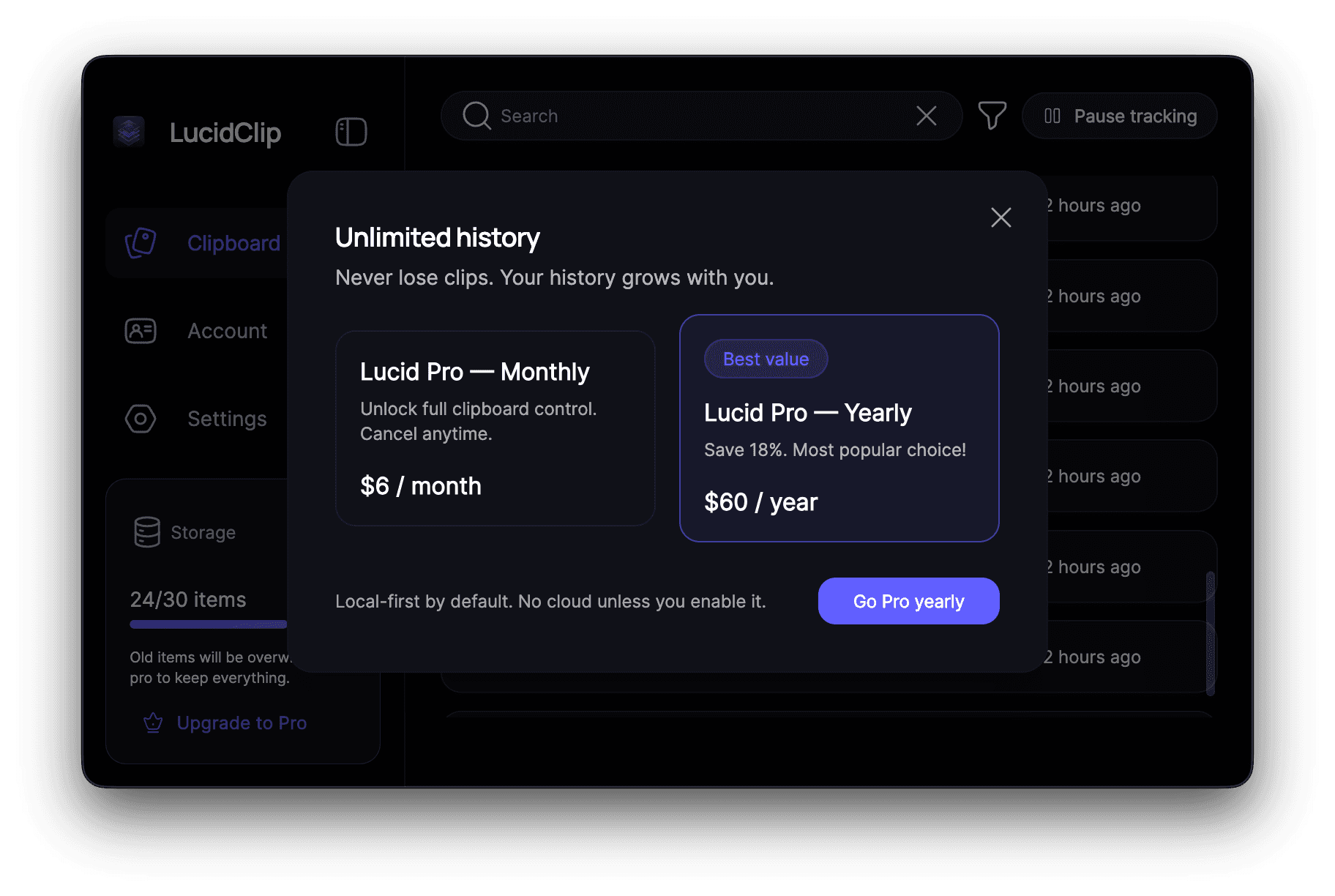Select the Clipboard panel icon in sidebar
The height and width of the screenshot is (896, 1335).
[x=141, y=243]
